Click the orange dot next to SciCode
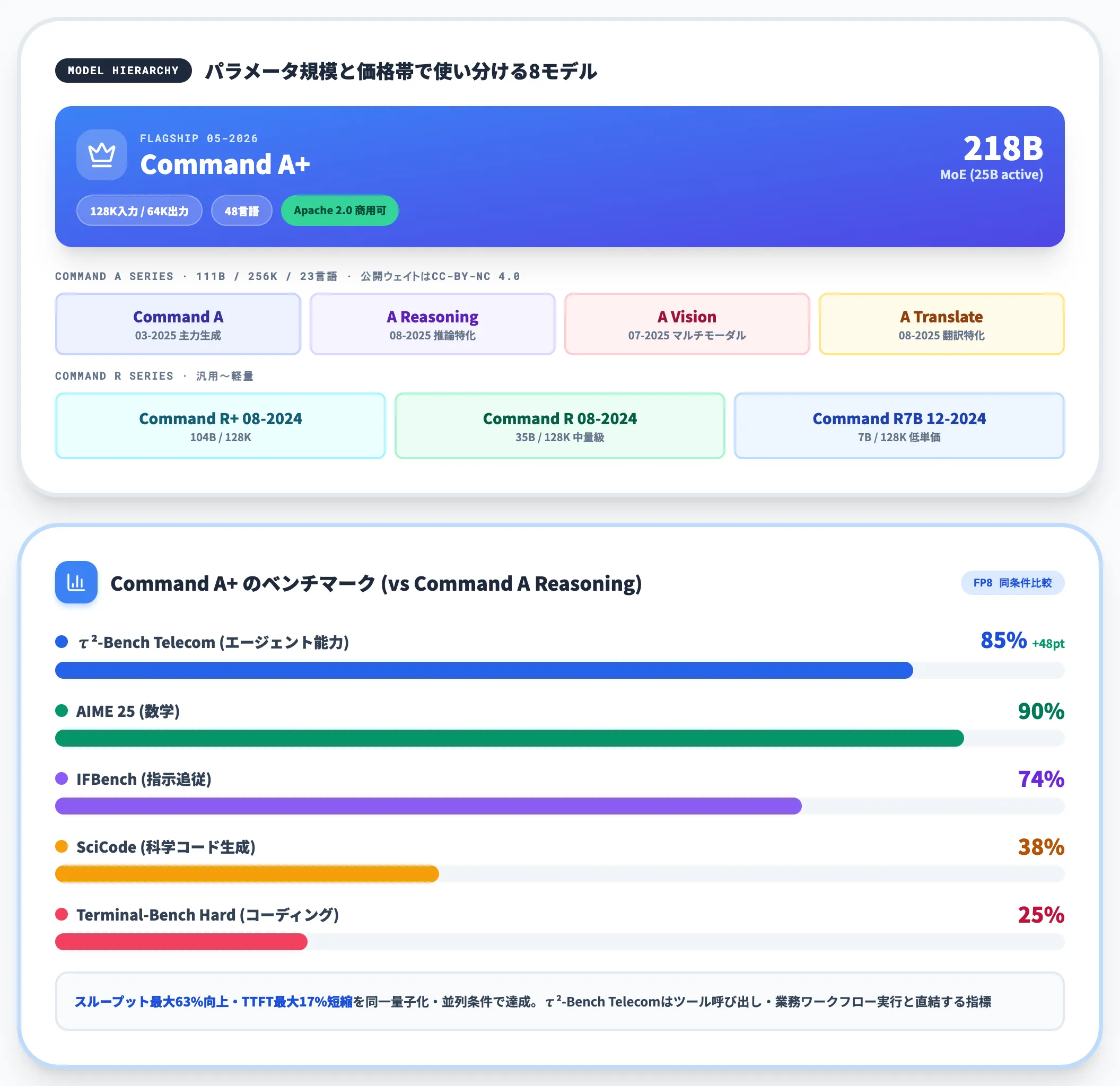The image size is (1120, 1086). pos(62,846)
